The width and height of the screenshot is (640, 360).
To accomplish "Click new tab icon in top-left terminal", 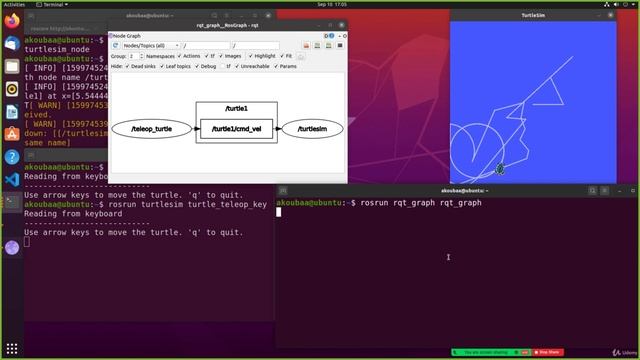I will point(31,16).
